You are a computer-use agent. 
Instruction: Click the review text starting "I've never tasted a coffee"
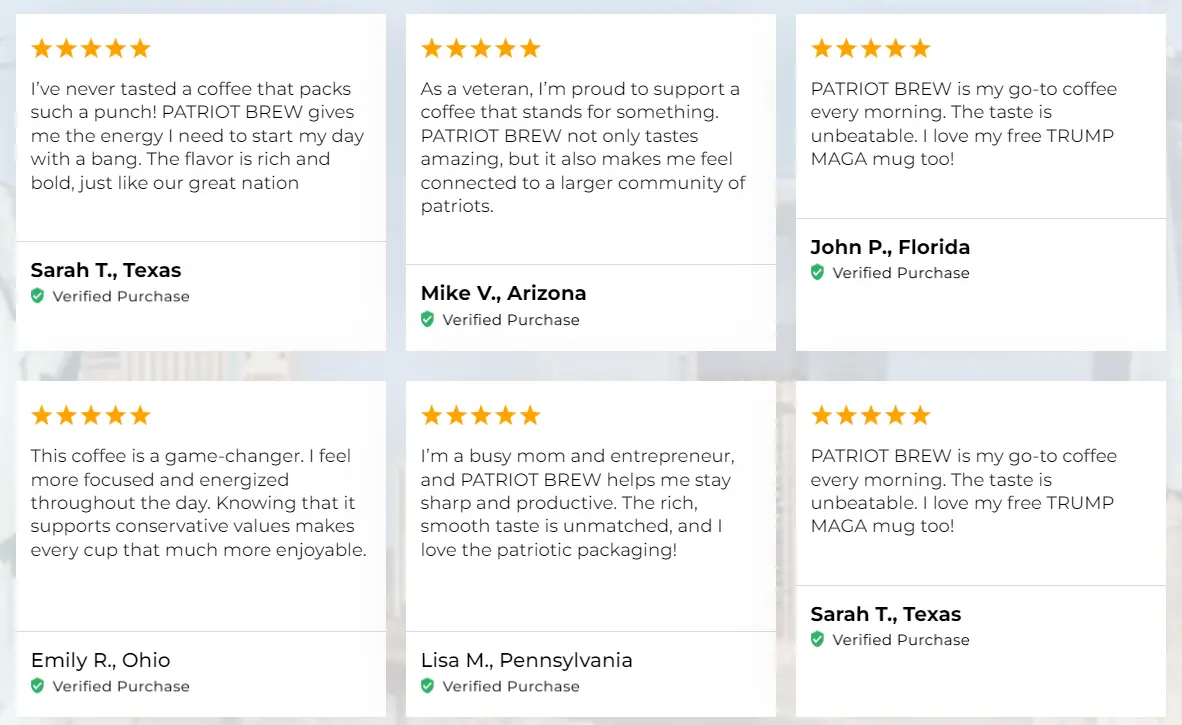tap(198, 136)
